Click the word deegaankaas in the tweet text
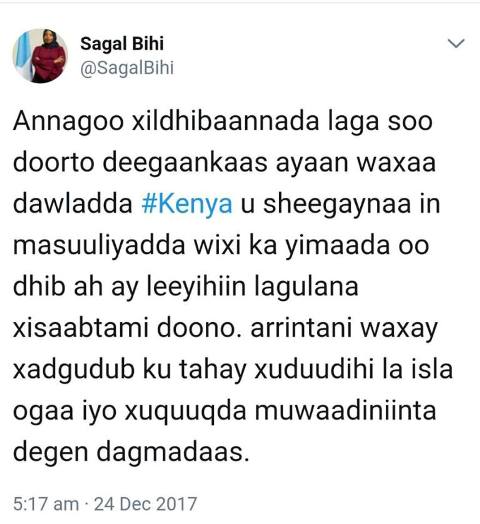The width and height of the screenshot is (480, 524). pyautogui.click(x=185, y=164)
